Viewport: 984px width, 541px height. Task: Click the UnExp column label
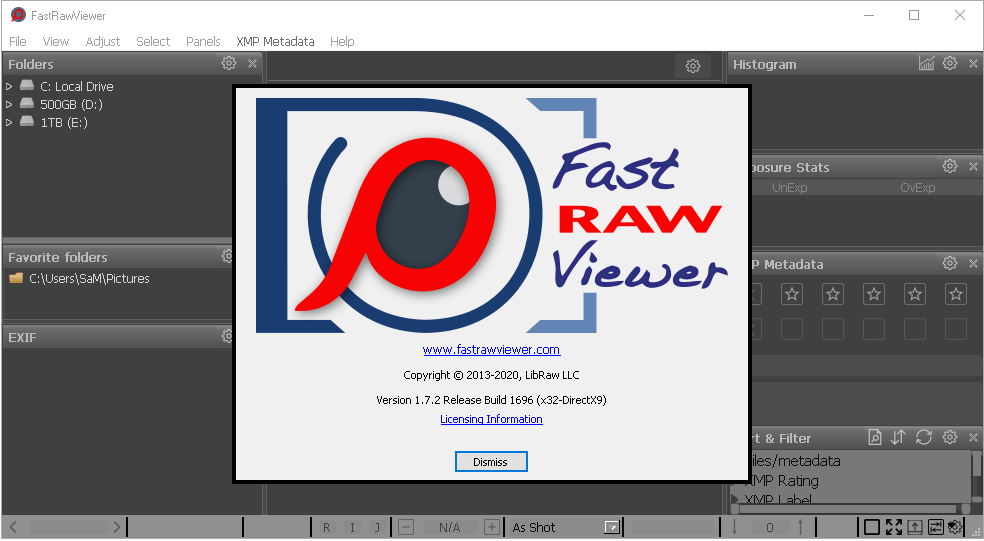[x=789, y=188]
